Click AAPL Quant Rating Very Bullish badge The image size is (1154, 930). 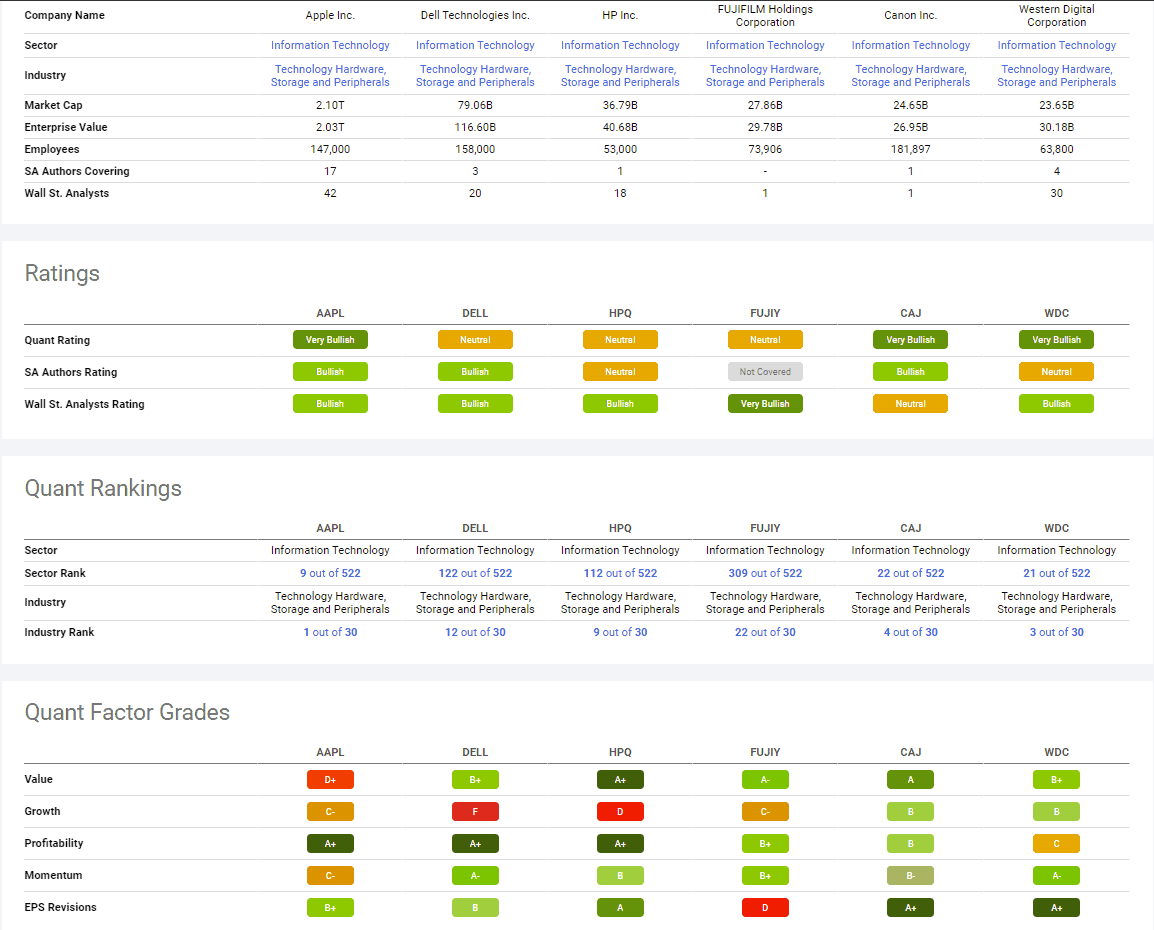330,340
